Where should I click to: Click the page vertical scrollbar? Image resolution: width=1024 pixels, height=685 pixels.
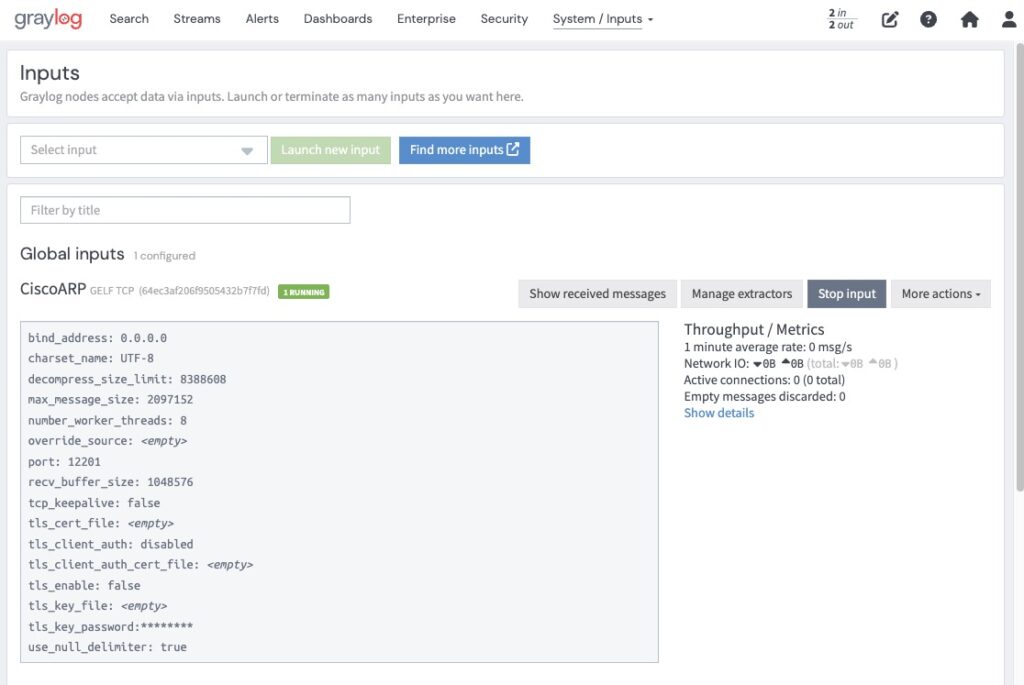coord(1019,268)
